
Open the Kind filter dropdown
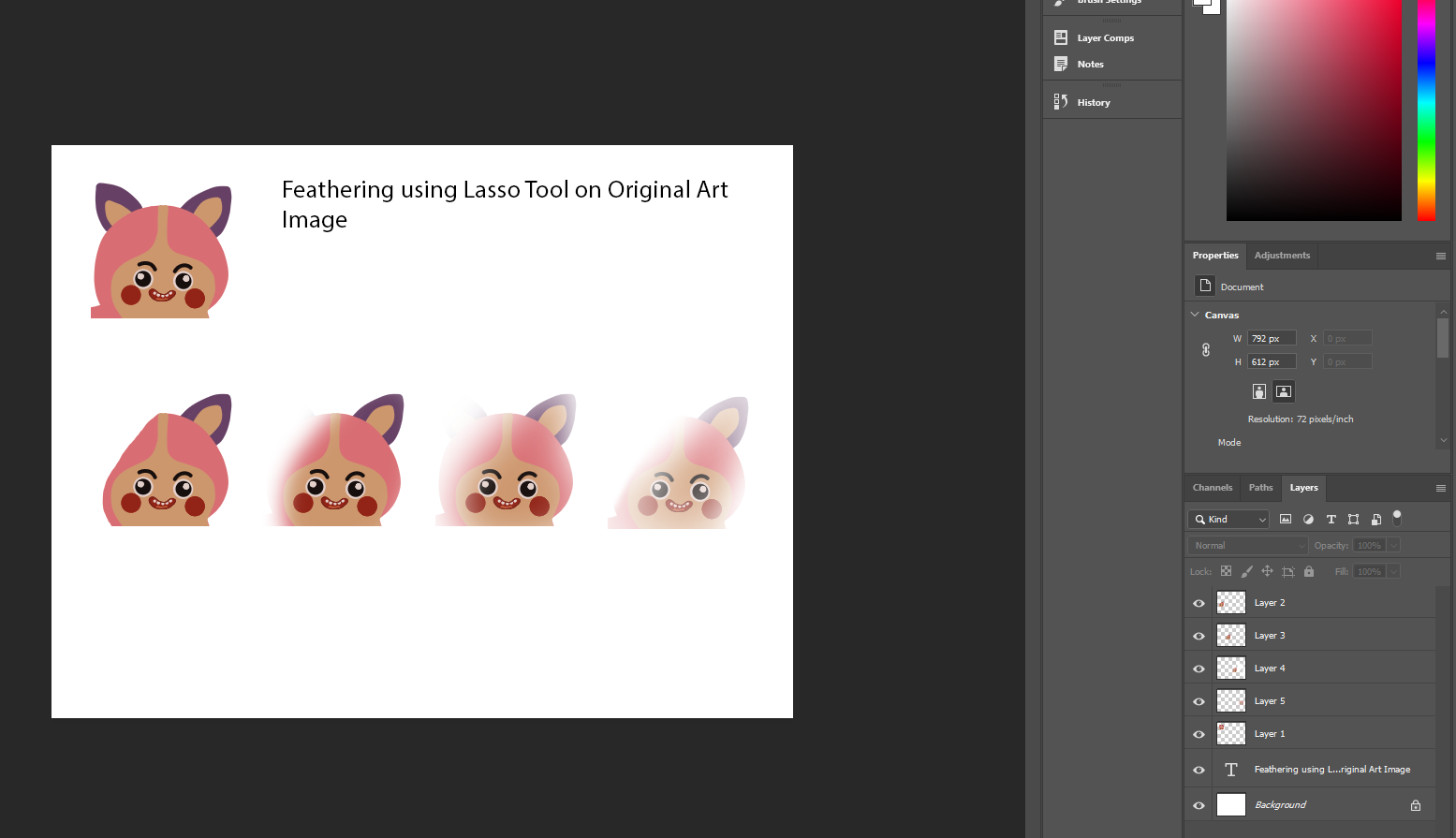pos(1228,519)
